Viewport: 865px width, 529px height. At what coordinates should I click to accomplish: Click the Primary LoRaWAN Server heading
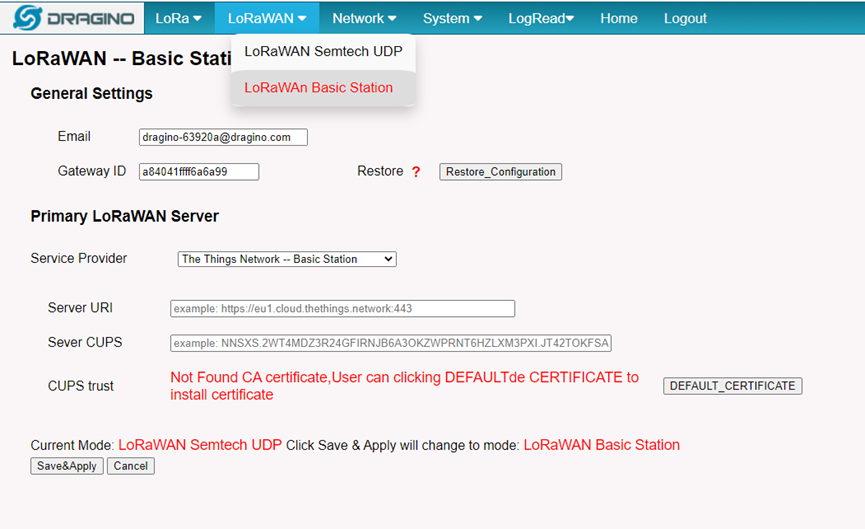(125, 216)
